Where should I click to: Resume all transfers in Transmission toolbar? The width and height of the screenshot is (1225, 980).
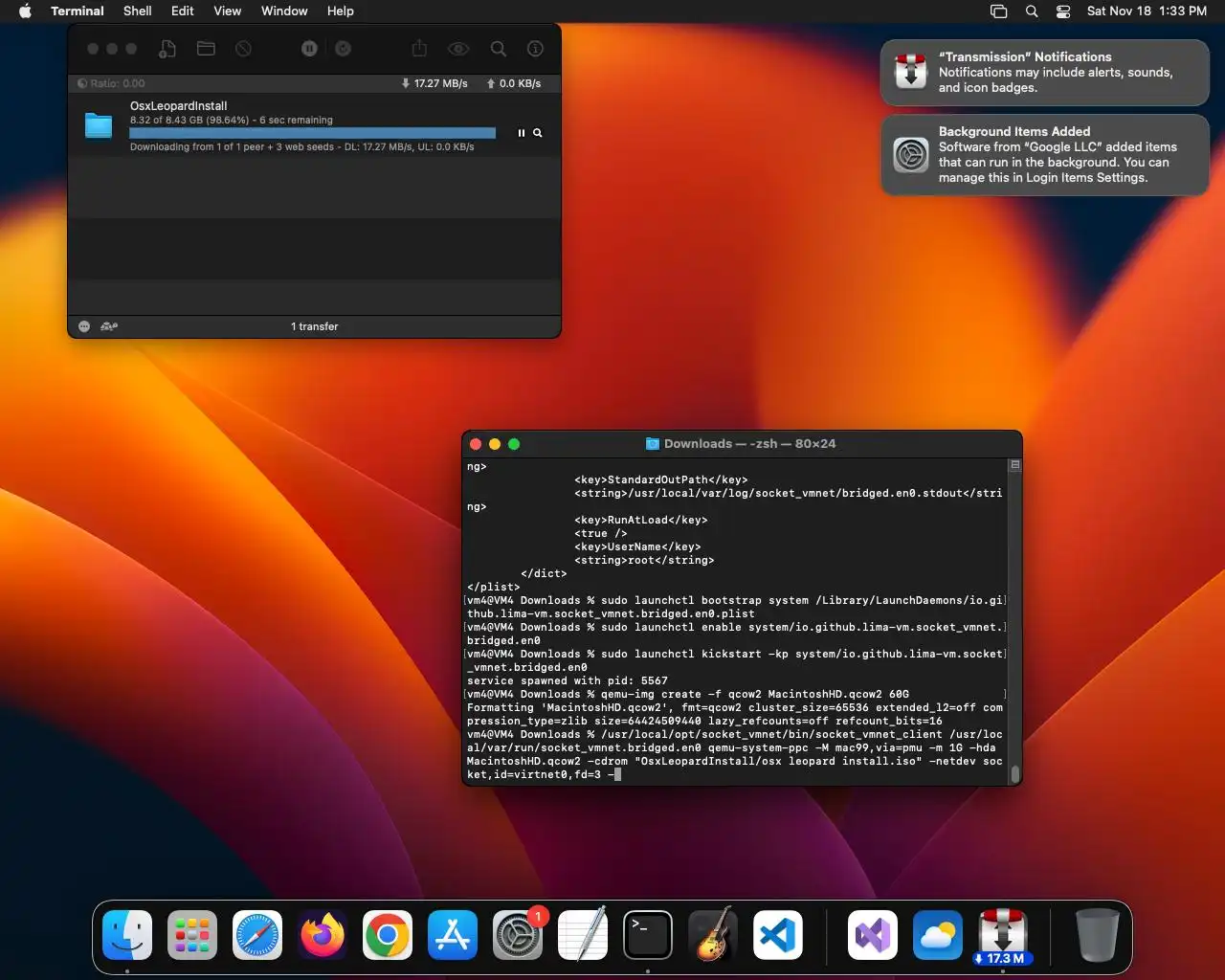(x=343, y=49)
